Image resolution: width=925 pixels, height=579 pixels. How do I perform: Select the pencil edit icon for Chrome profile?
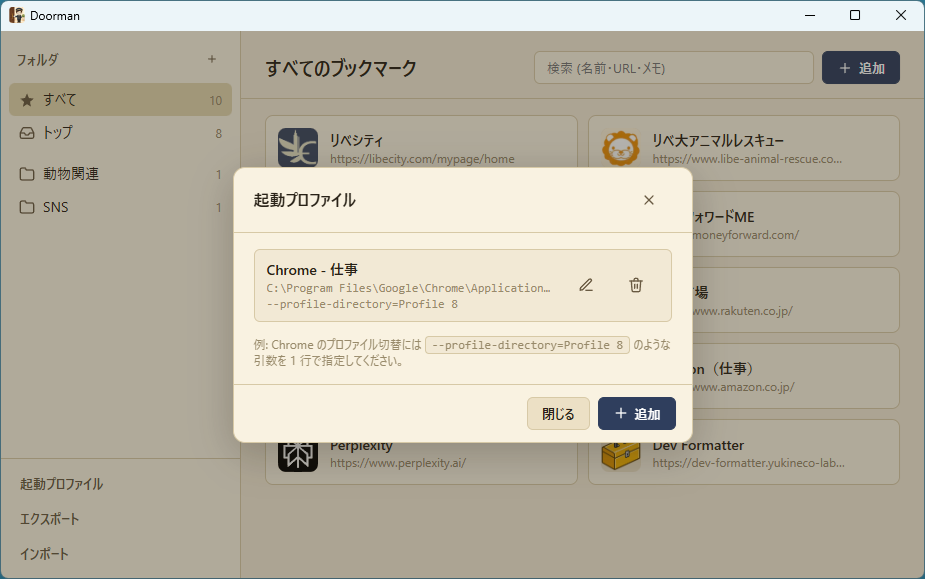pos(586,285)
